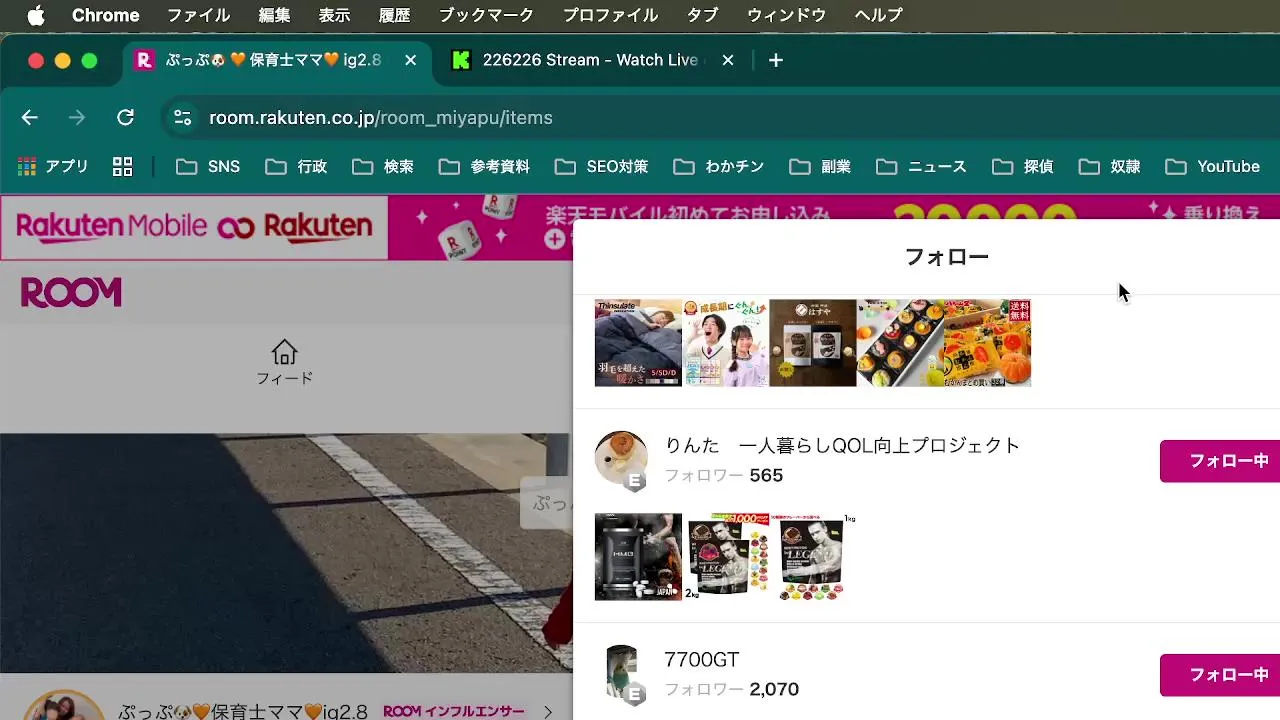
Task: Open りんた 一人暮らしQOL向上プロジェクト profile name
Action: tap(842, 446)
